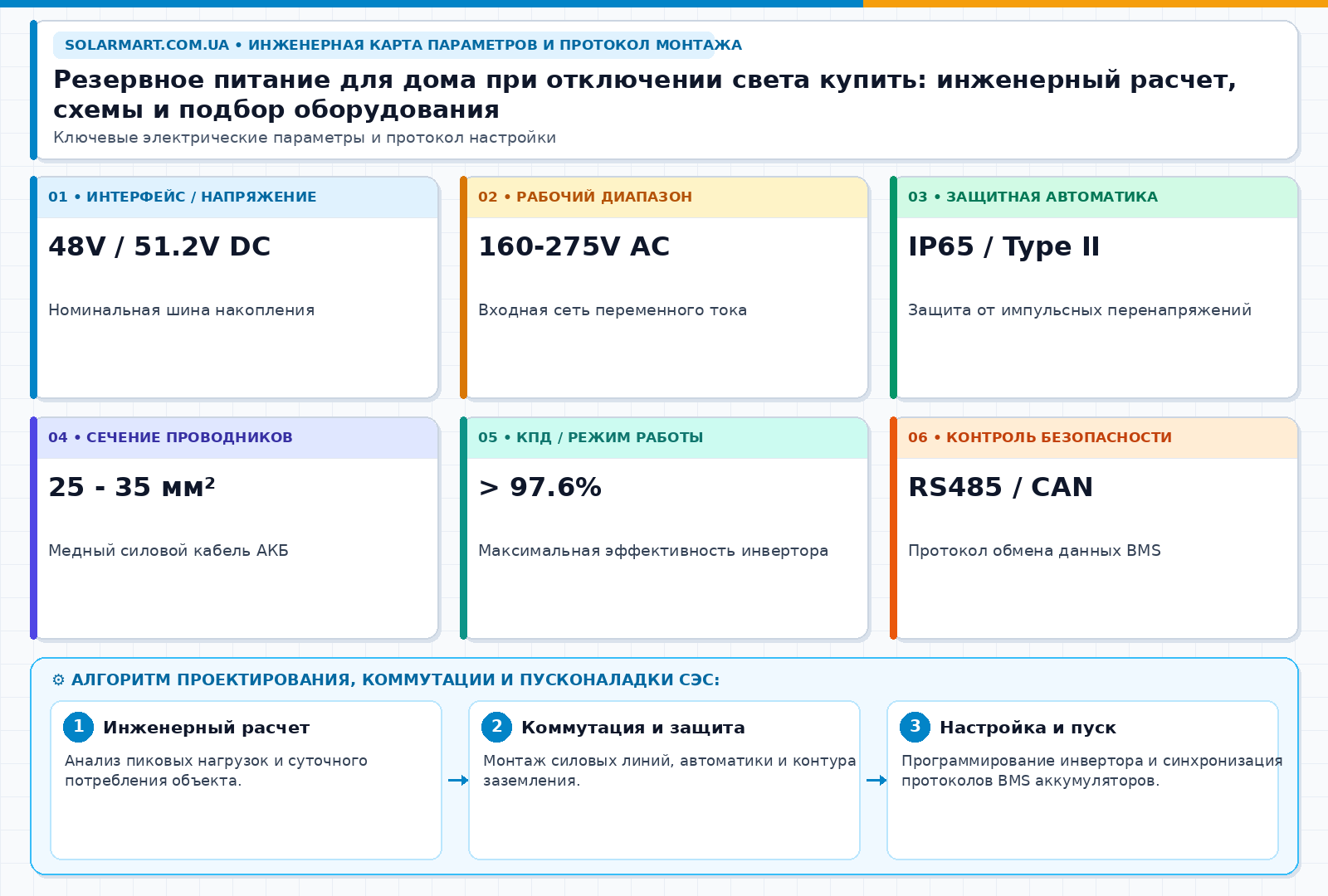Click the step 3 number badge
Screen dimensions: 1328x896
click(915, 727)
